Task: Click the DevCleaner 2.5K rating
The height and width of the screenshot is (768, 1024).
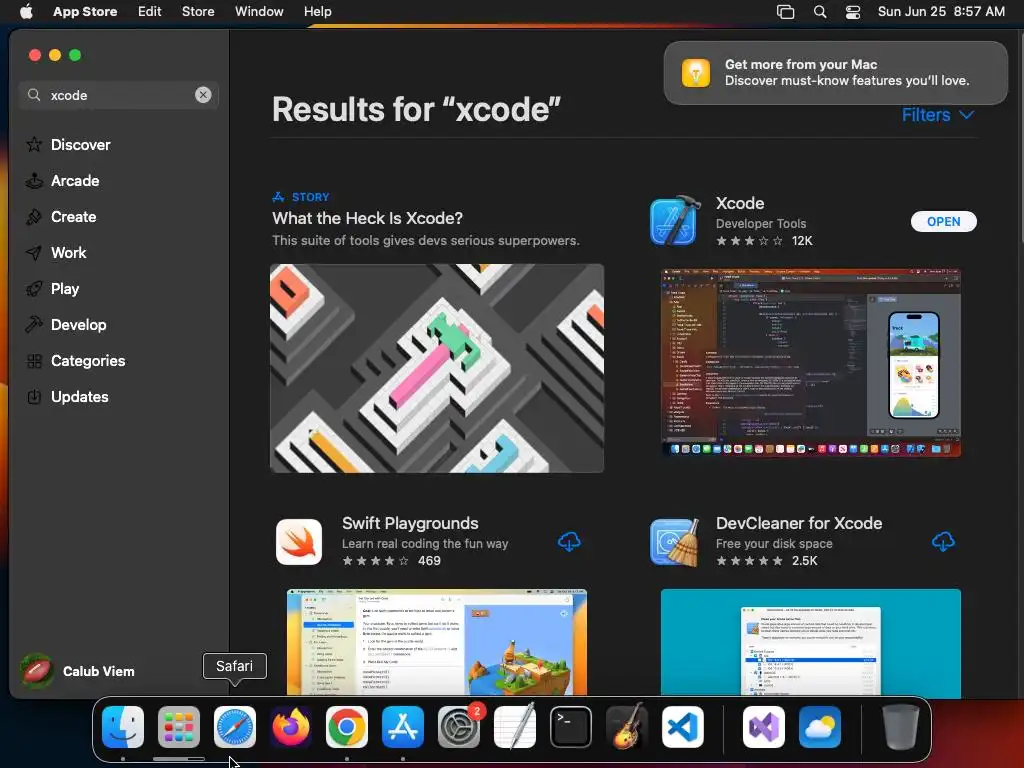Action: 766,560
